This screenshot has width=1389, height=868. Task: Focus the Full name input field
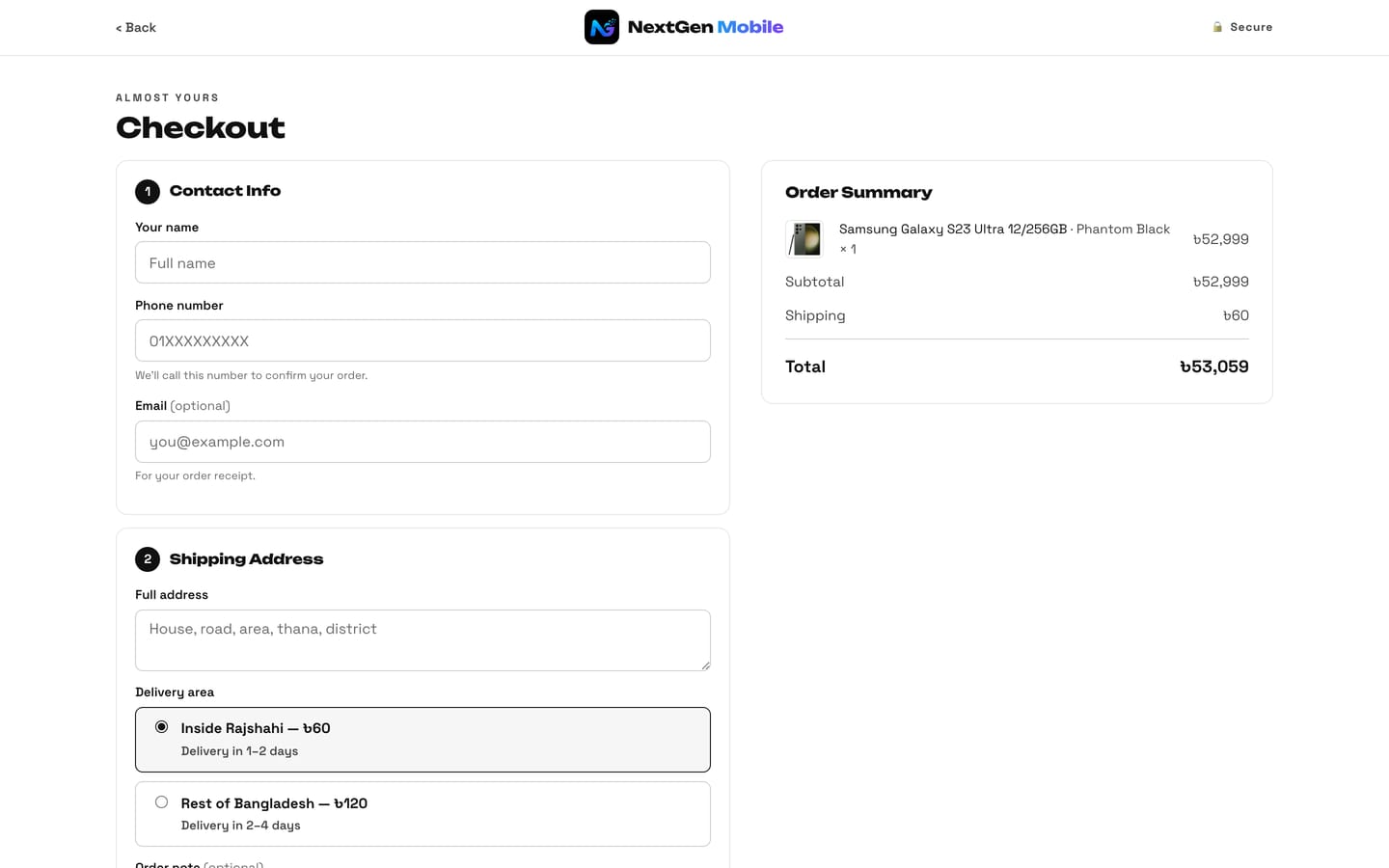click(x=422, y=262)
